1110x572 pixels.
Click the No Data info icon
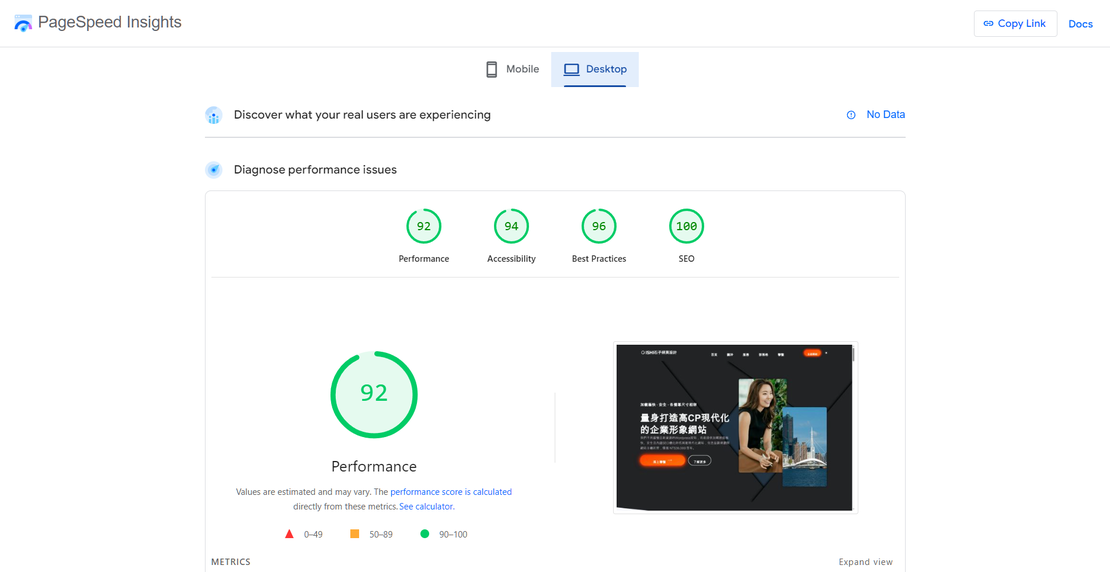coord(851,115)
